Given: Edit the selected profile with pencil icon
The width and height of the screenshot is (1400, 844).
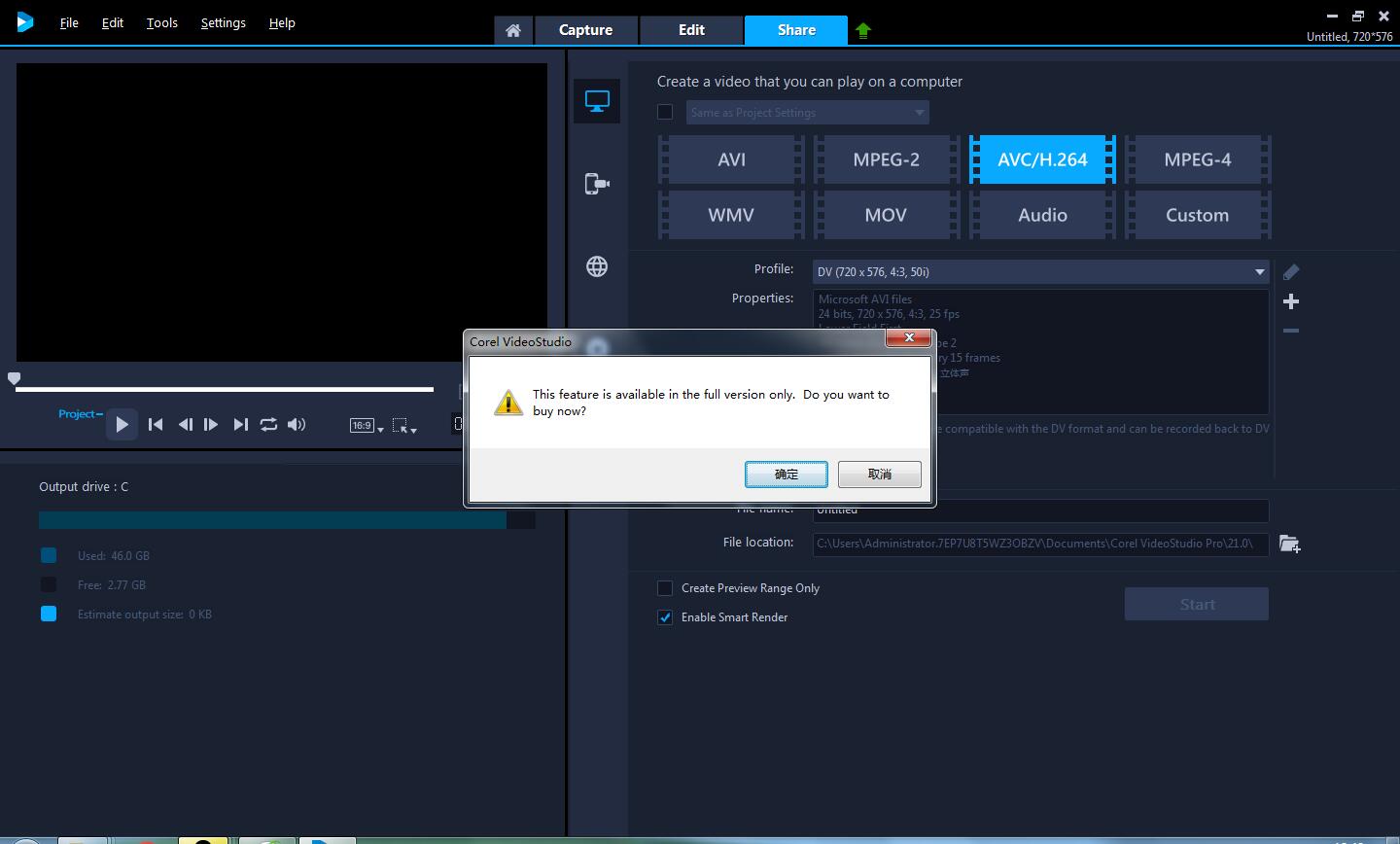Looking at the screenshot, I should click(x=1291, y=272).
